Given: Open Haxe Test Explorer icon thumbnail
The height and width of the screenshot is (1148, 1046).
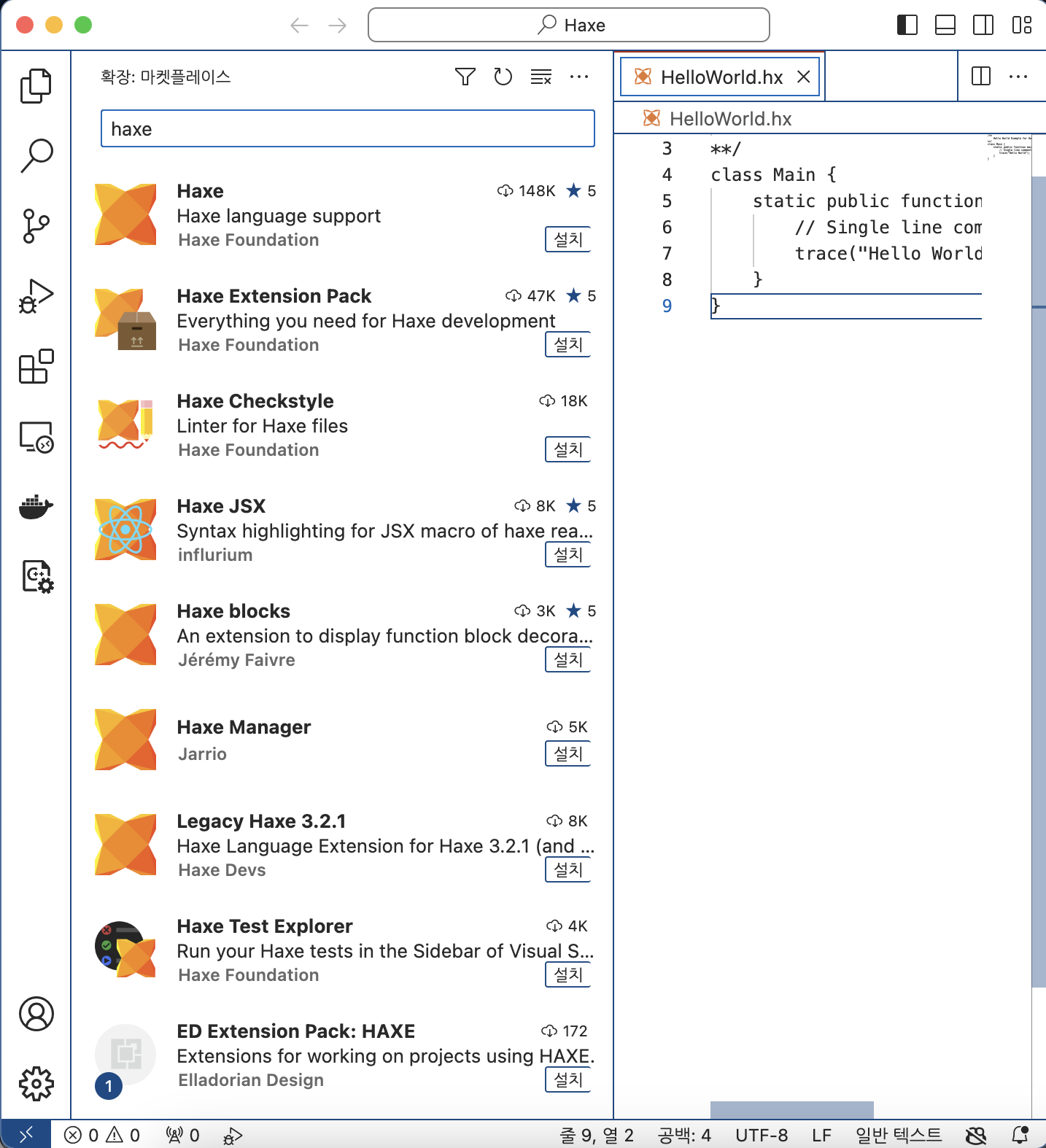Looking at the screenshot, I should [x=125, y=950].
